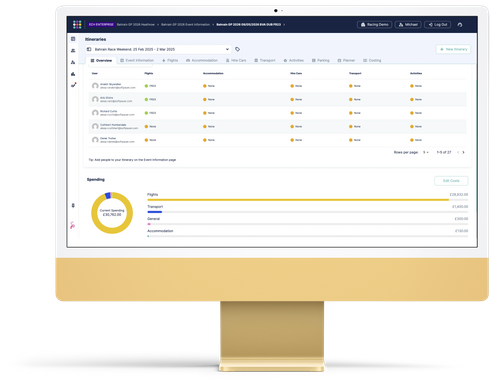The image size is (500, 382).
Task: Switch to the Planner tab
Action: pyautogui.click(x=346, y=60)
